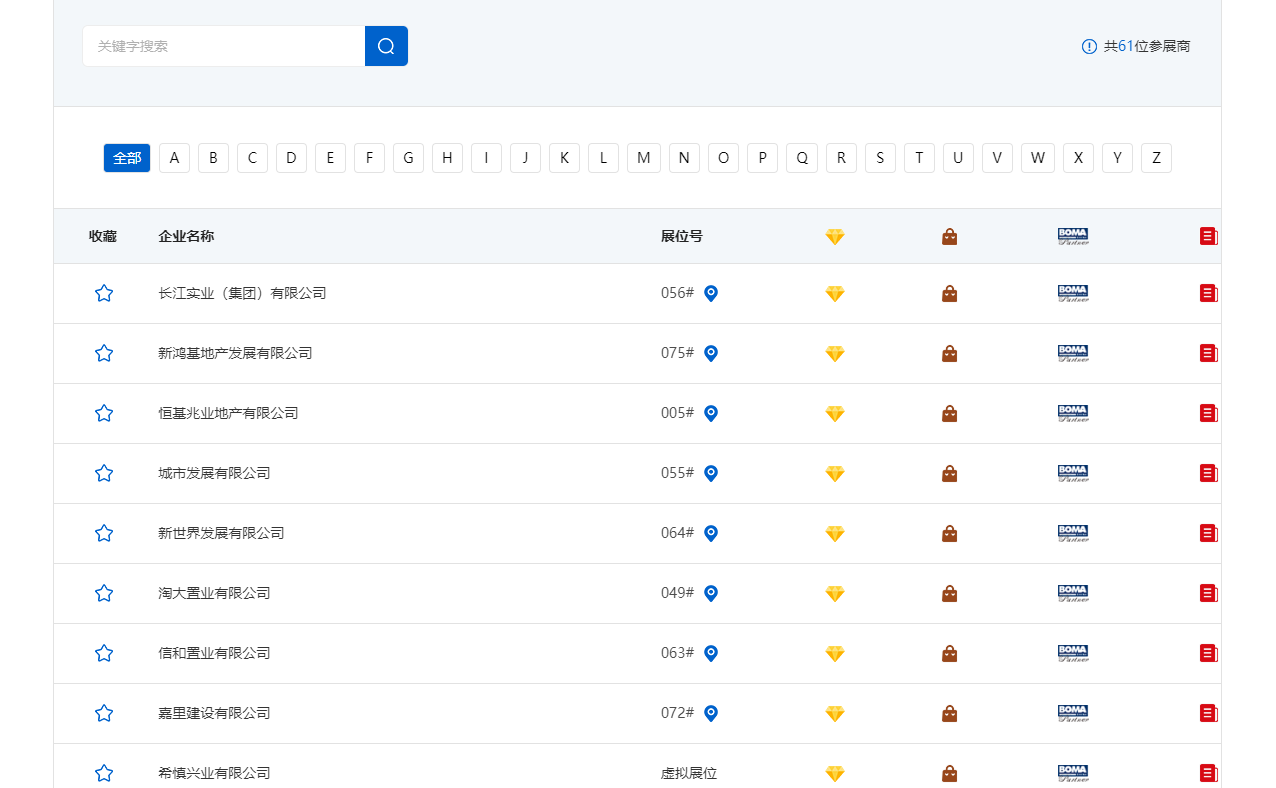Click the brown bag icon for 长江实业
The height and width of the screenshot is (788, 1276).
[950, 293]
